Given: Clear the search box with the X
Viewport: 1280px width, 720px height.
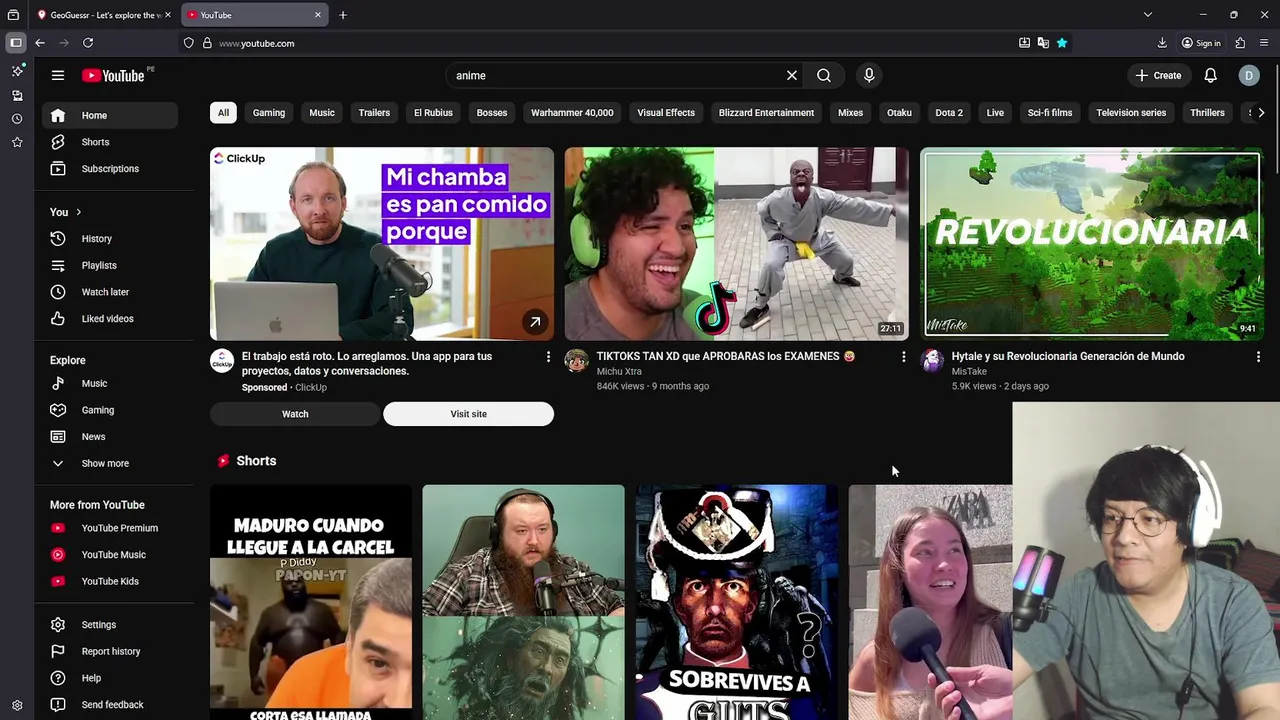Looking at the screenshot, I should pos(792,75).
